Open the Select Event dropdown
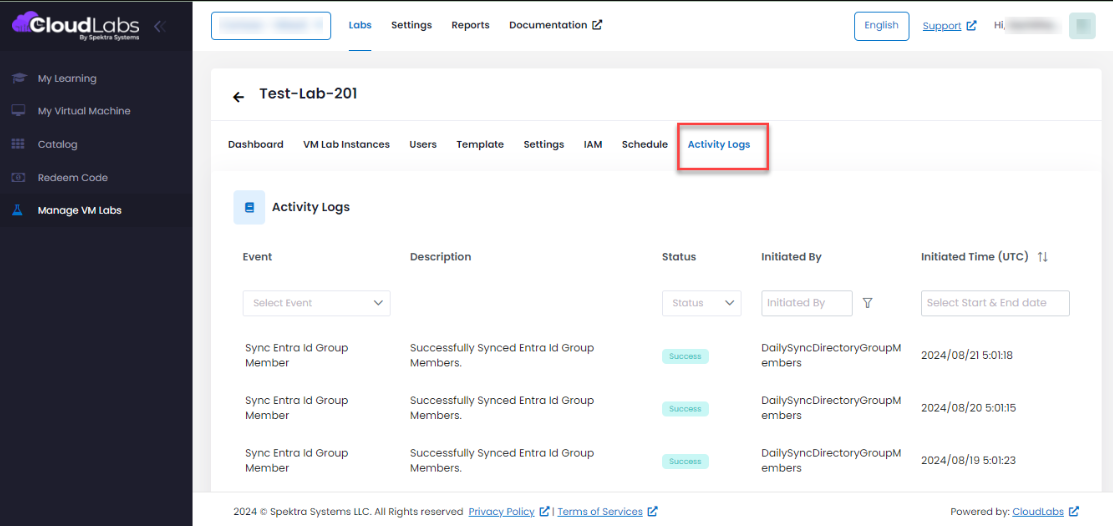Screen dimensions: 1113x526 click(x=317, y=302)
